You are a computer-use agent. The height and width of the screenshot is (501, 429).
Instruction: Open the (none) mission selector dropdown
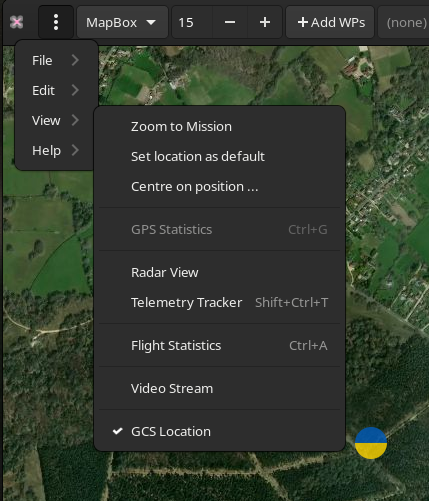click(x=403, y=22)
